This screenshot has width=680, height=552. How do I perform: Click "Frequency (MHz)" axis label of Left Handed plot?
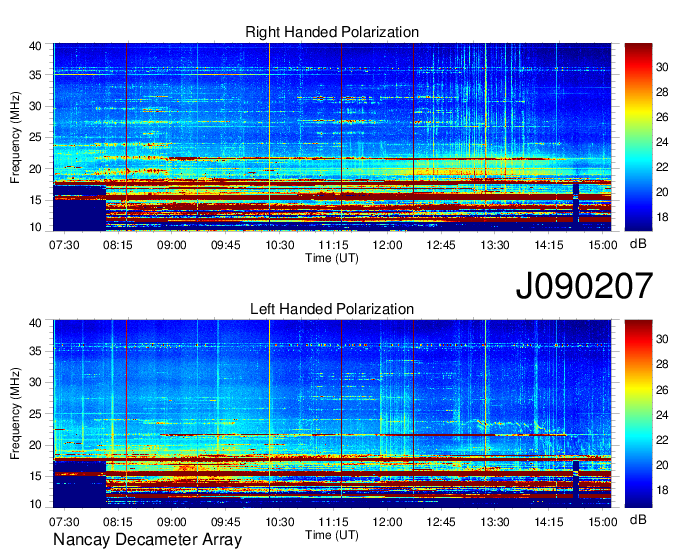pos(15,414)
